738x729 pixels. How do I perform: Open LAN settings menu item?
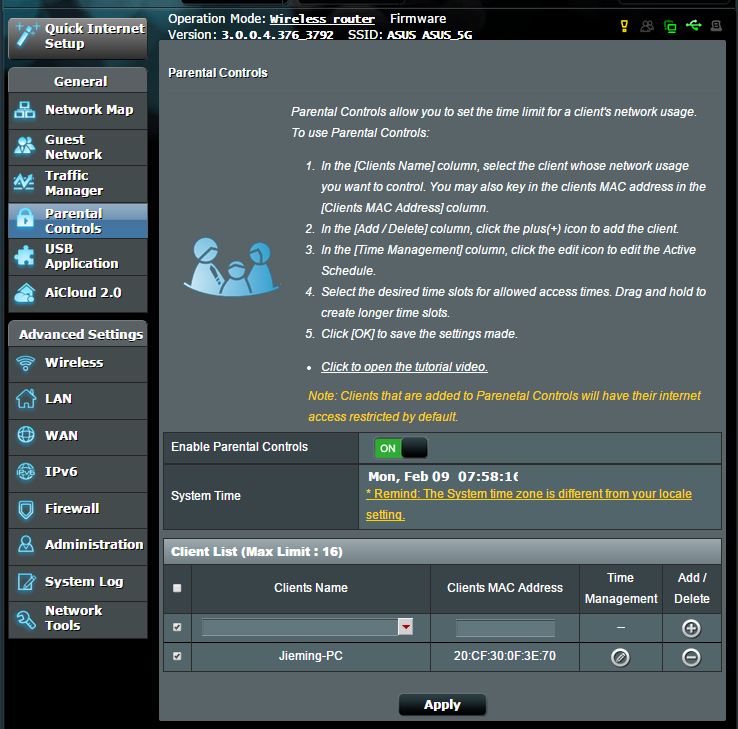pos(78,400)
